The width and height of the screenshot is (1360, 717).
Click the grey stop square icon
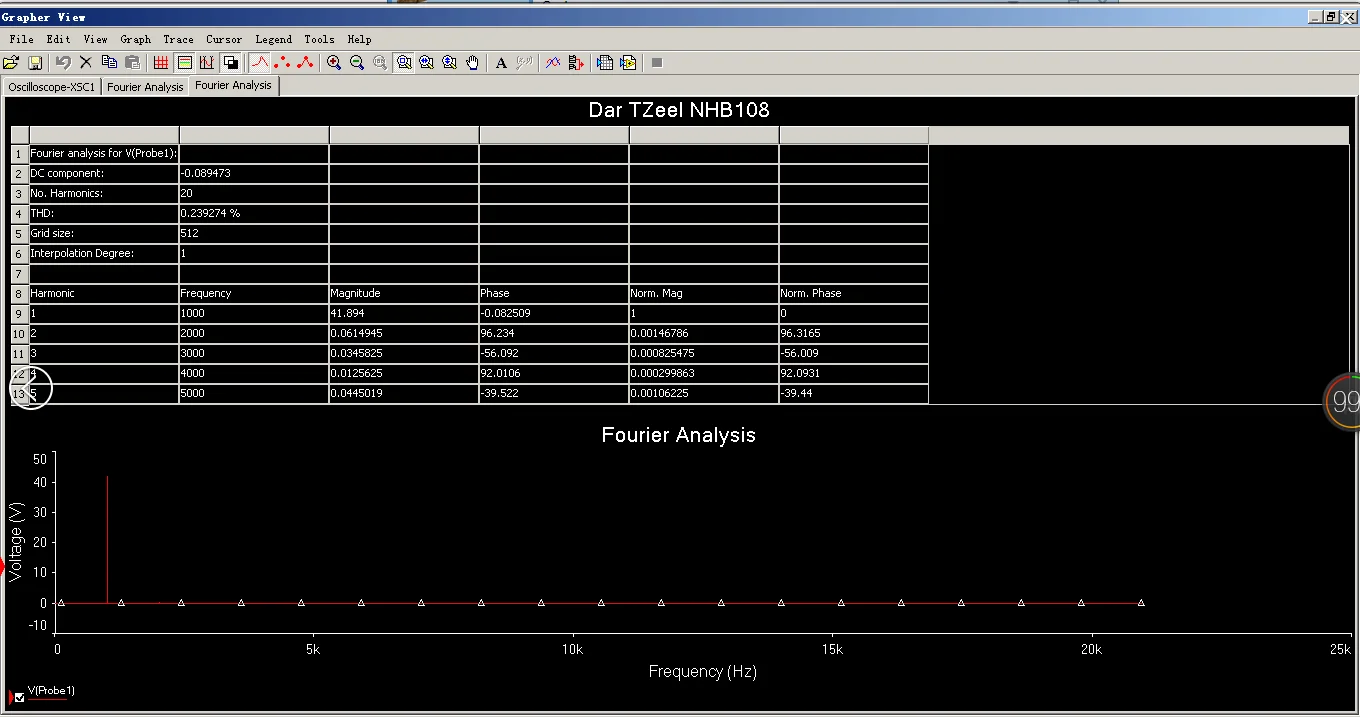(657, 62)
